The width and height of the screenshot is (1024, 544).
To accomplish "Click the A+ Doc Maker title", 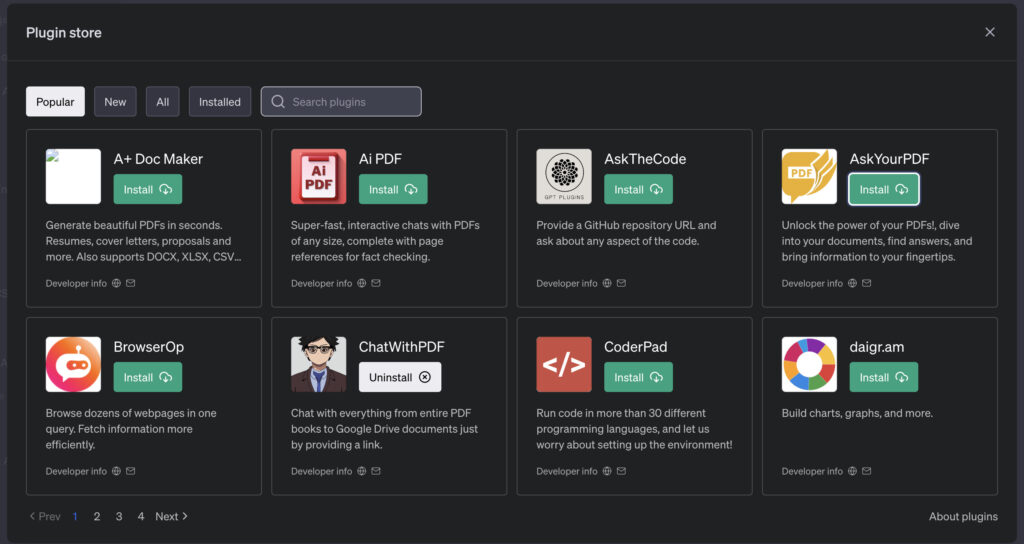I will pos(158,159).
